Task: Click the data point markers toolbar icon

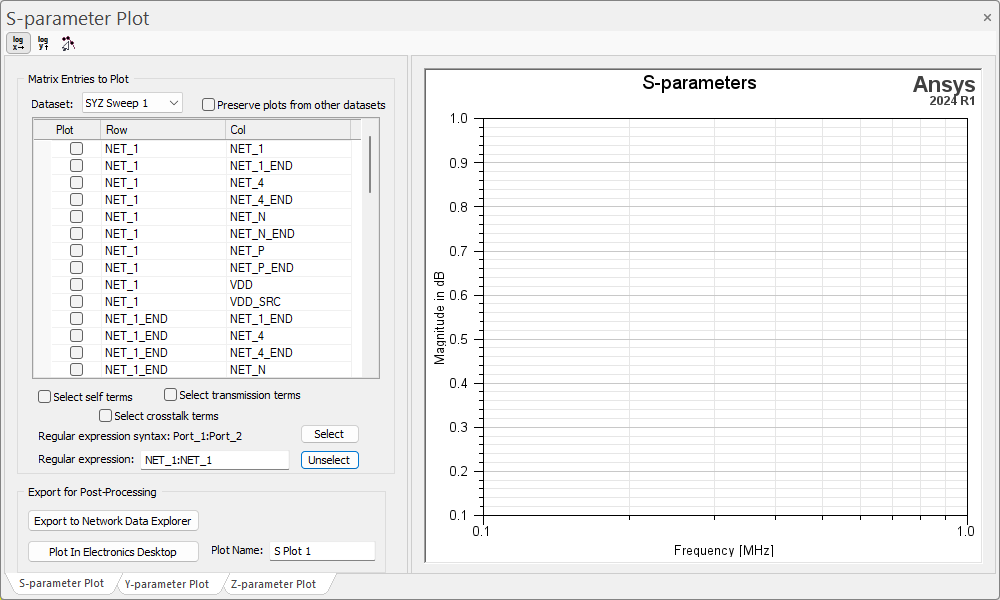Action: [x=68, y=42]
